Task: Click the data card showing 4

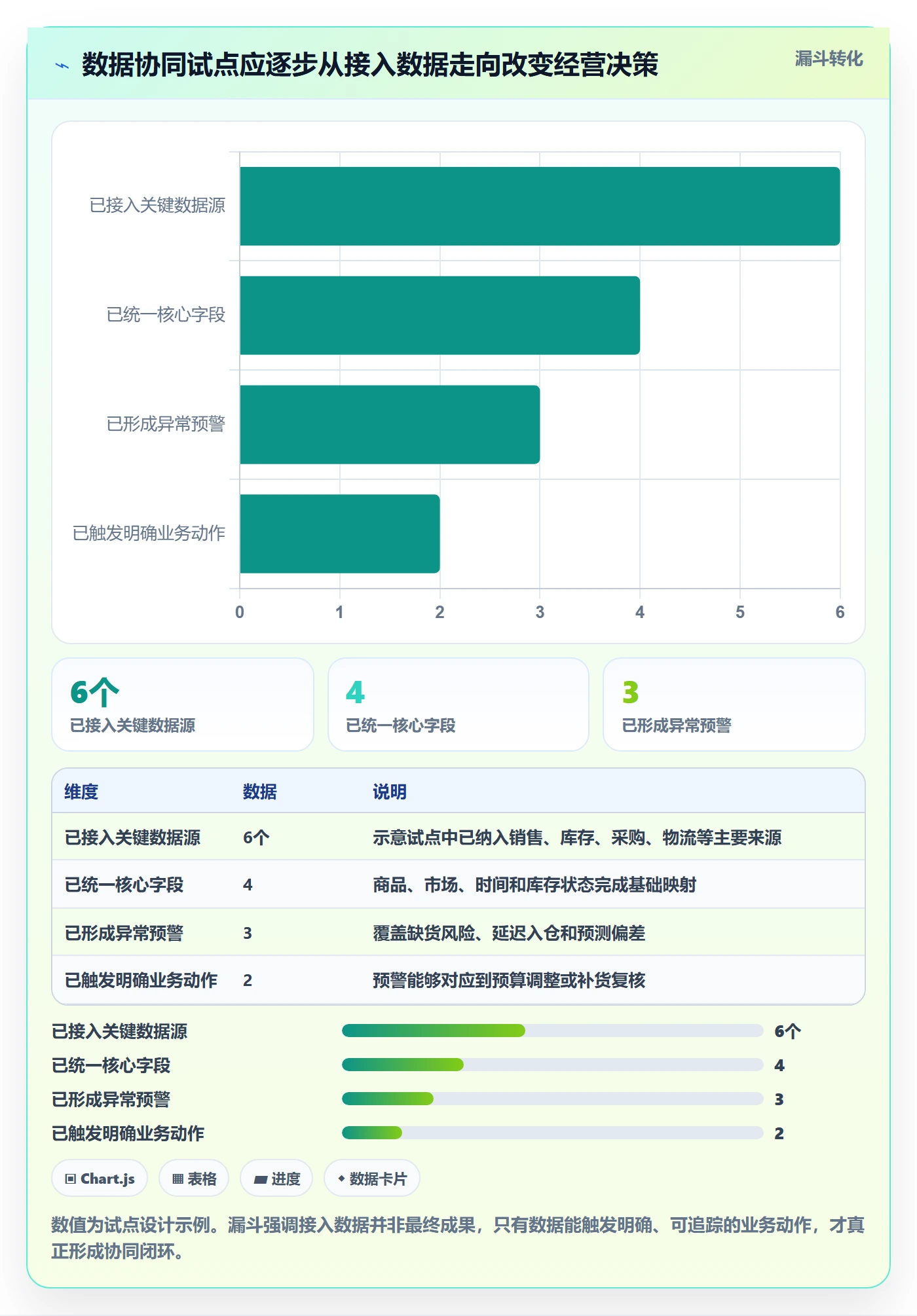Action: 458,704
